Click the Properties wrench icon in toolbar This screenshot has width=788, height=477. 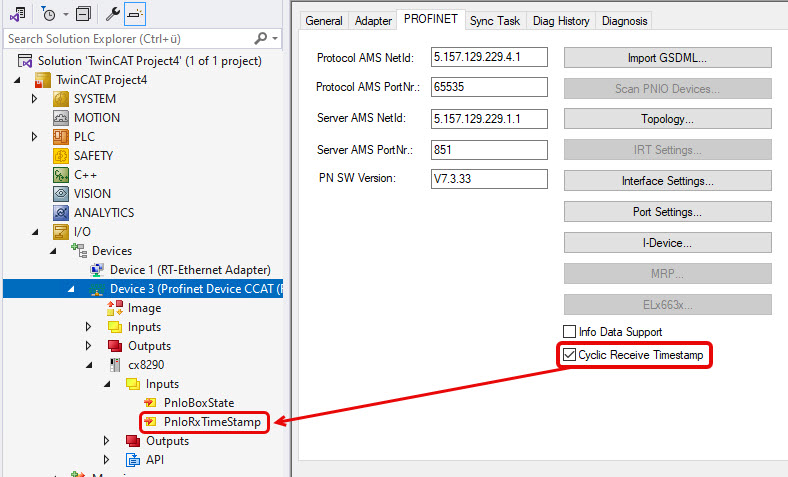coord(113,15)
